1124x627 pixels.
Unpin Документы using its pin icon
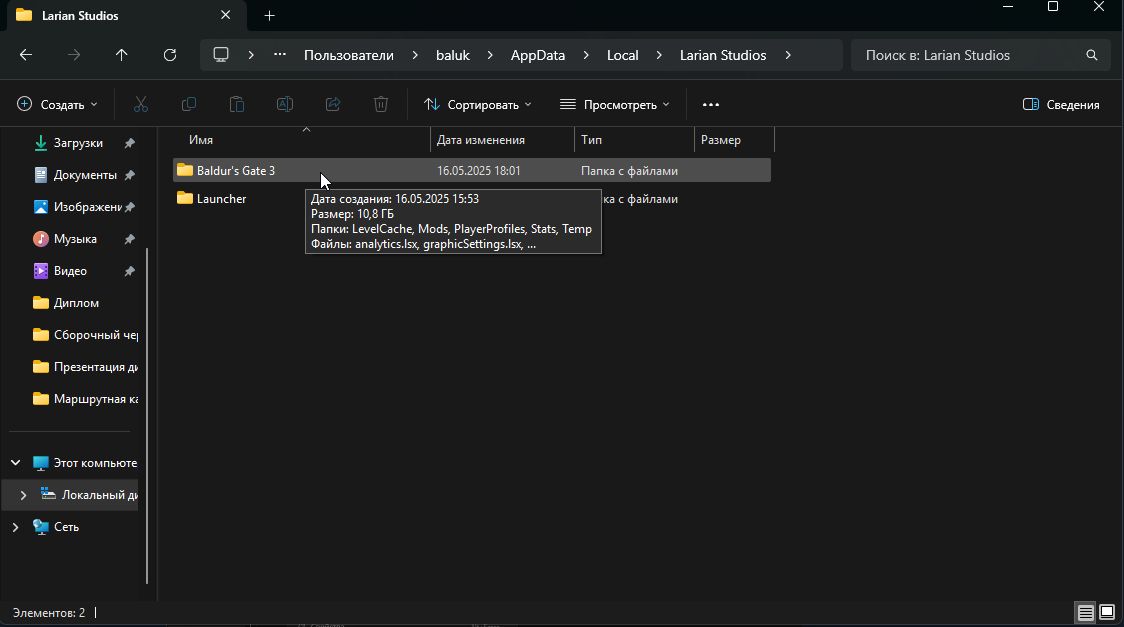click(x=129, y=175)
